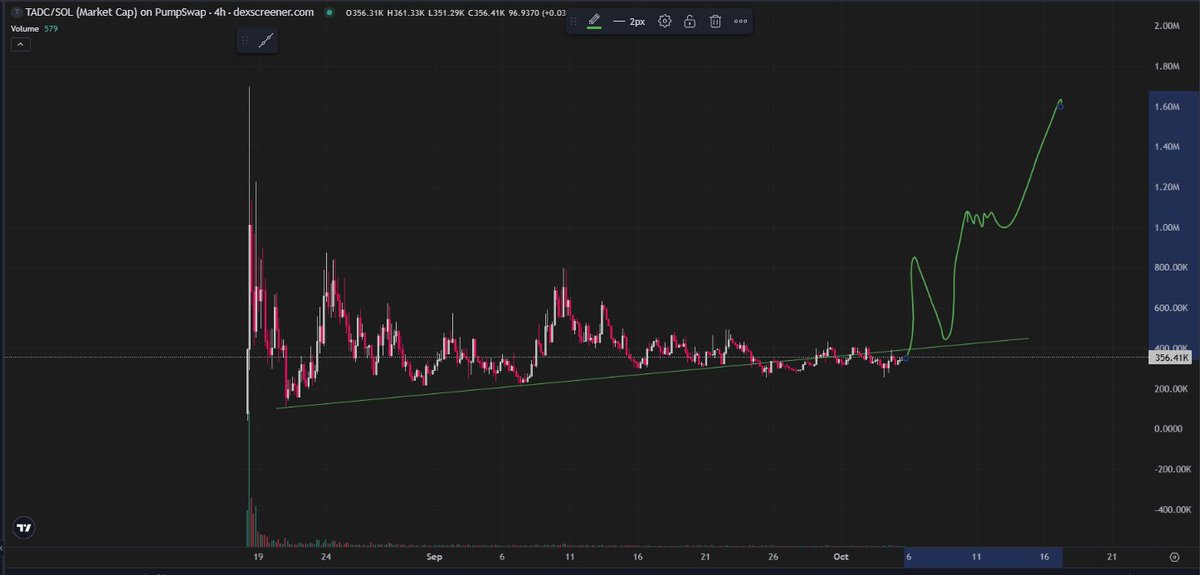Click the 26 date label on time axis
This screenshot has height=575, width=1200.
[774, 556]
